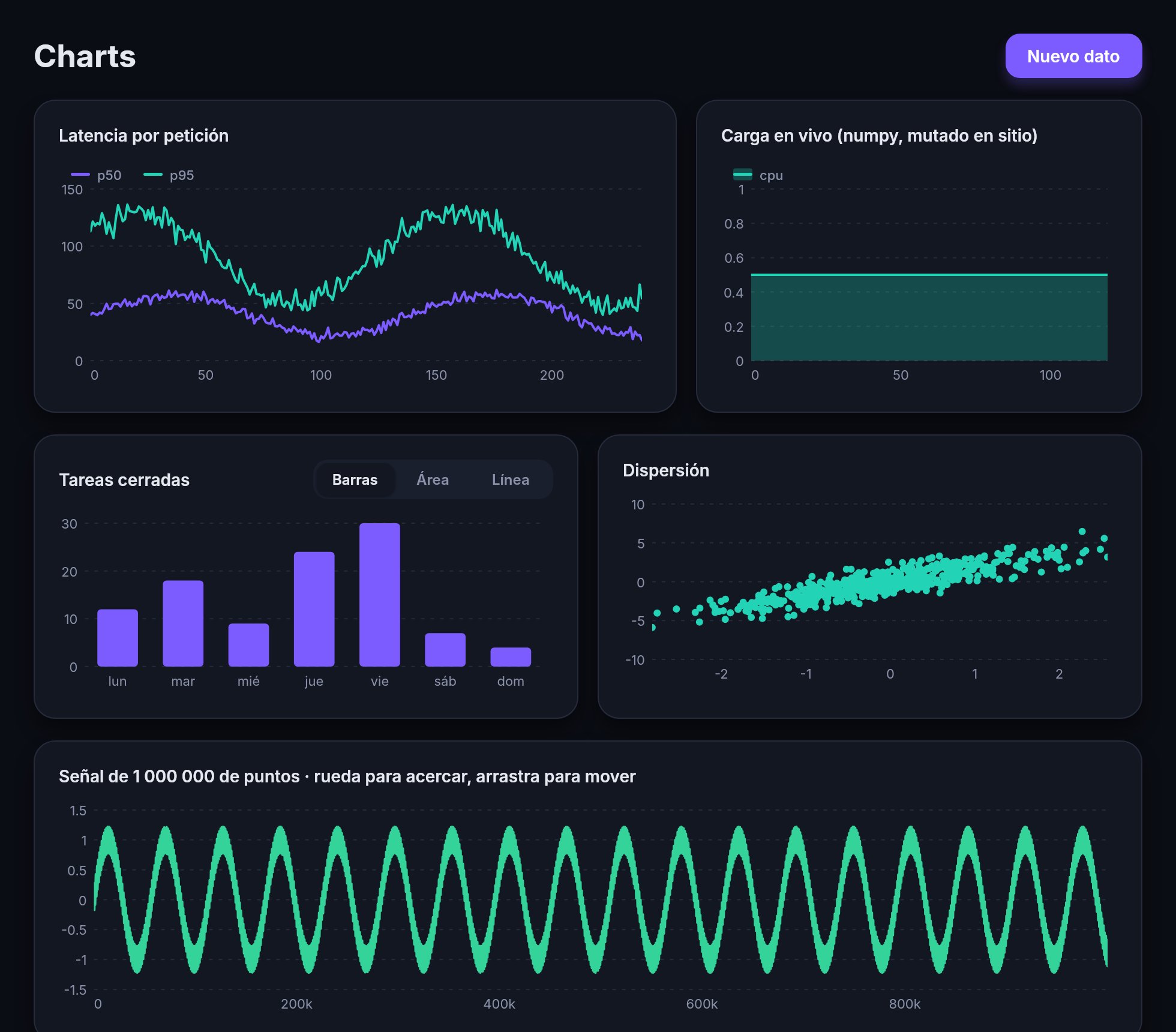Click the Nuevo dato button
This screenshot has height=1032, width=1176.
pyautogui.click(x=1073, y=56)
